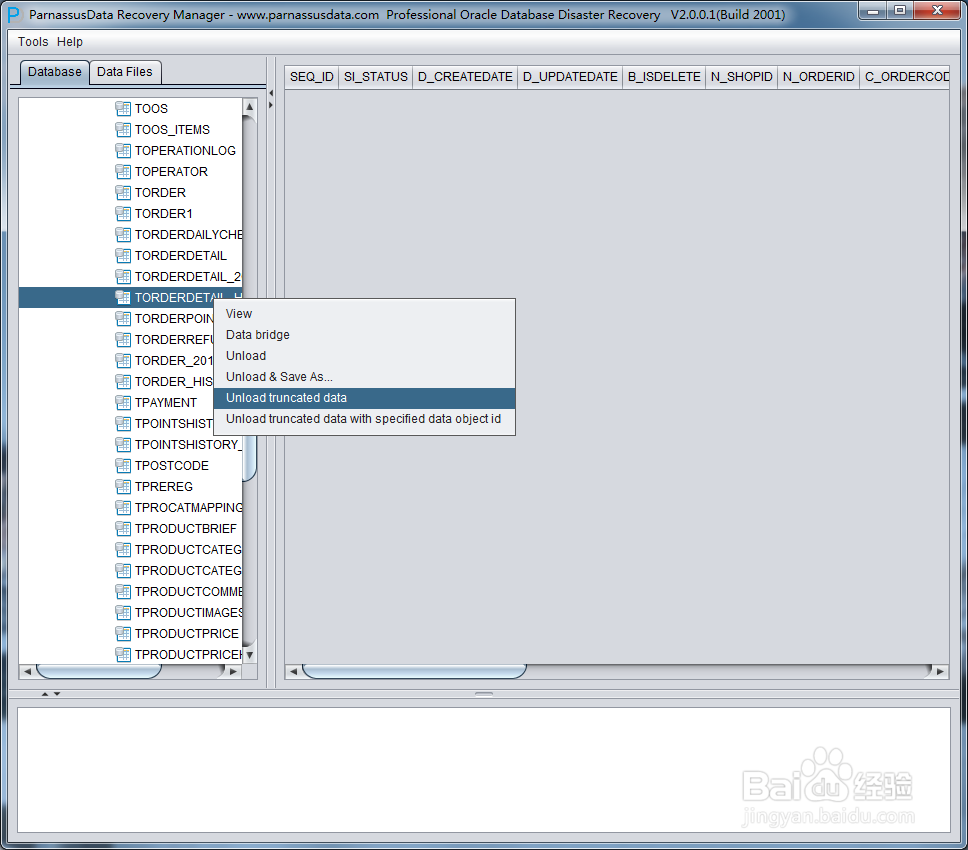
Task: Select Unload & Save As... option
Action: click(364, 377)
